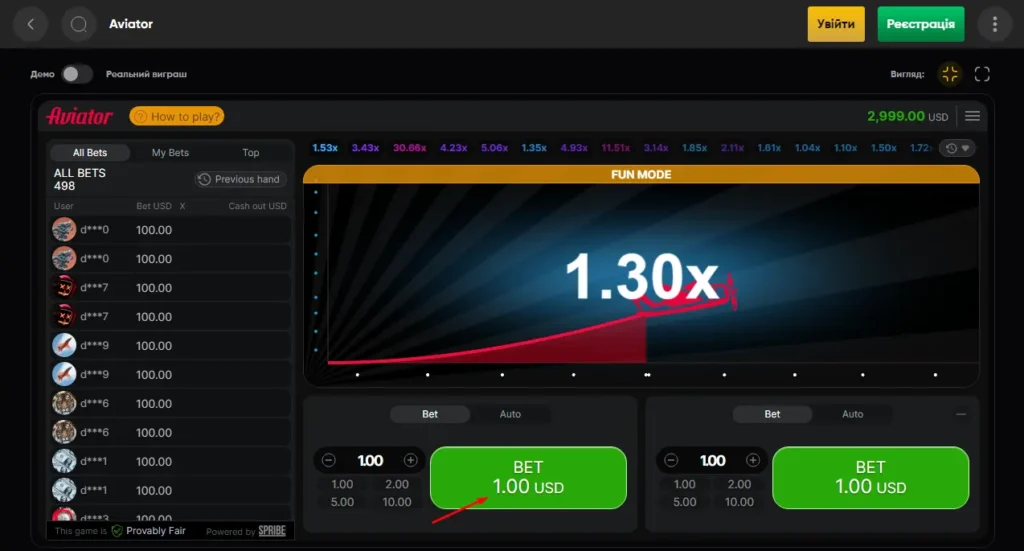Open the Aviator hamburger menu
This screenshot has height=551, width=1024.
coord(972,116)
